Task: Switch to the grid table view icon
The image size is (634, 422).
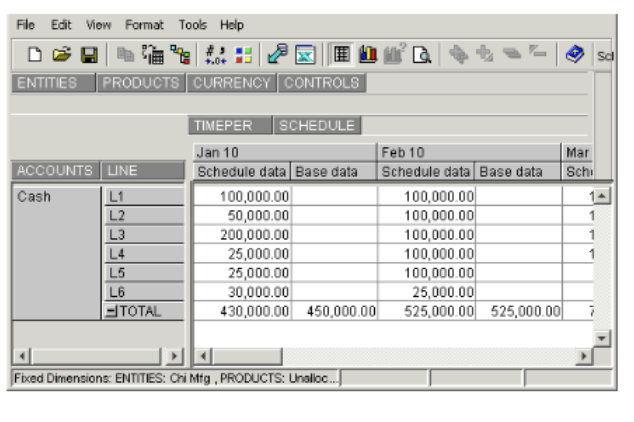Action: point(340,55)
